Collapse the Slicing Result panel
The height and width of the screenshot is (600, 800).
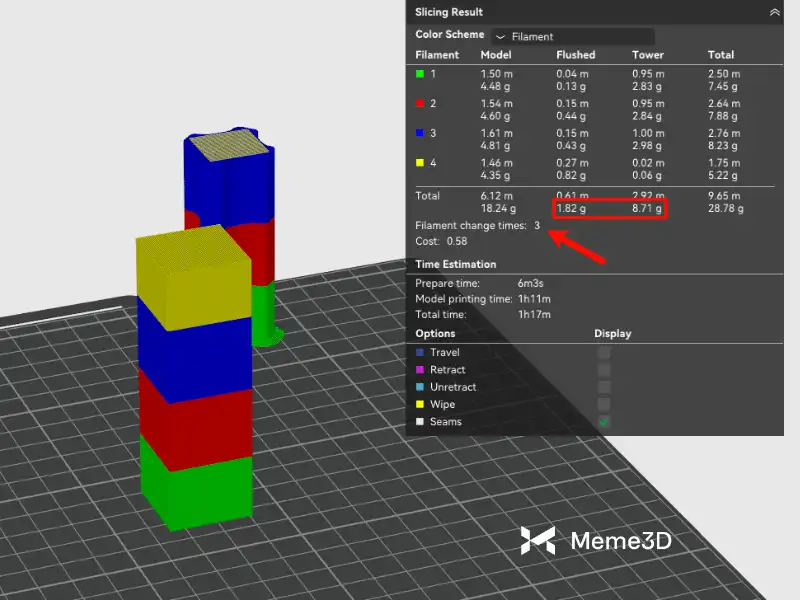774,12
